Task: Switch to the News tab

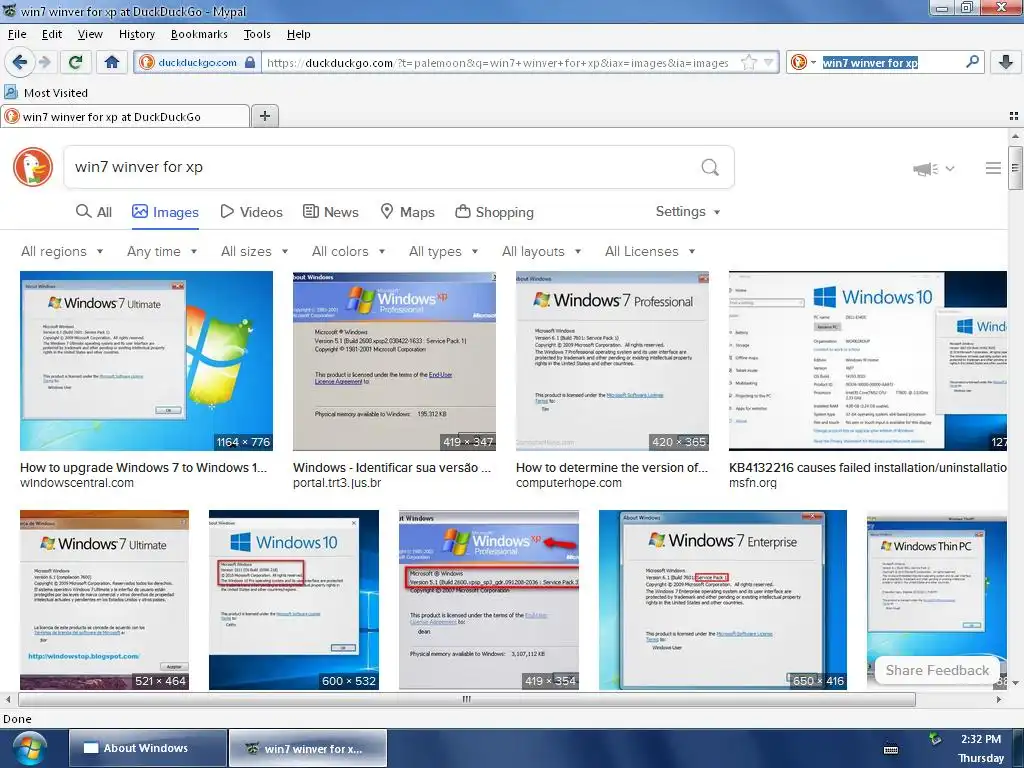Action: tap(330, 212)
